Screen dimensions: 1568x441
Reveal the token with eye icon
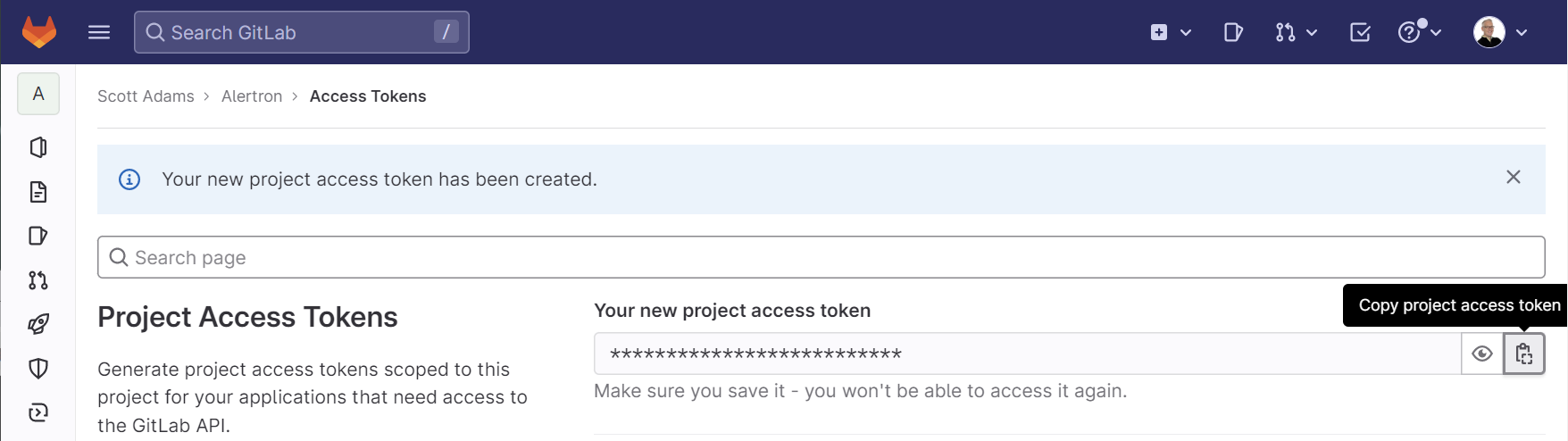point(1482,354)
